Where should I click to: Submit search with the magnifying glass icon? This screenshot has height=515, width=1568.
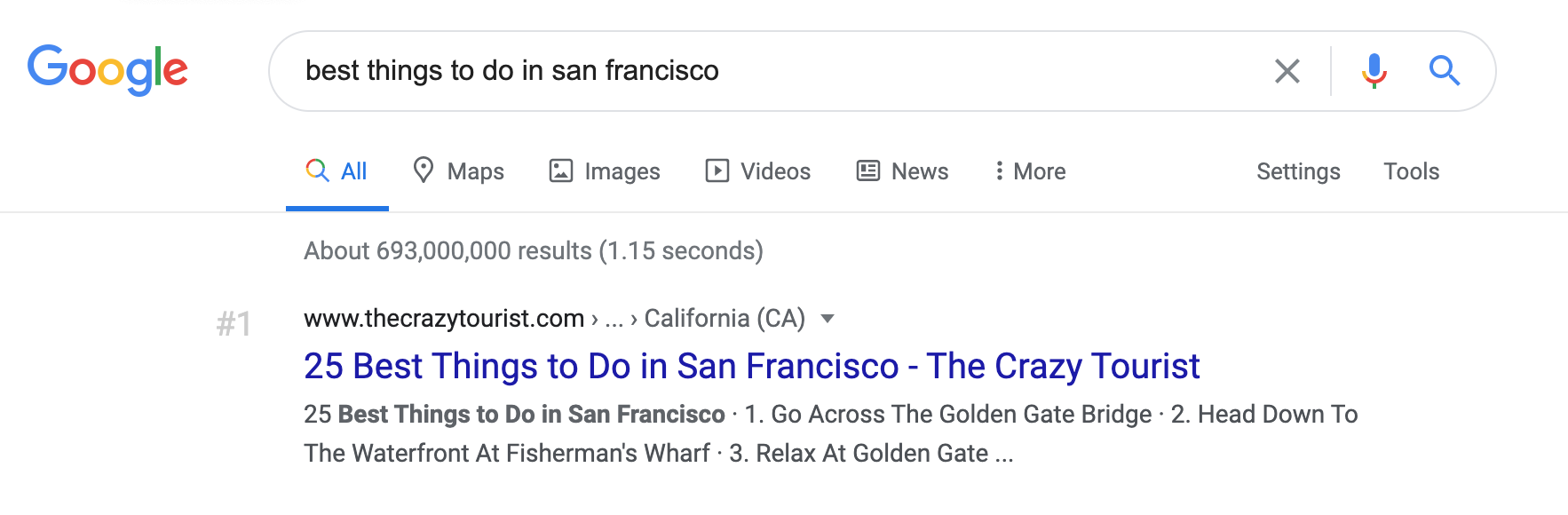1444,71
